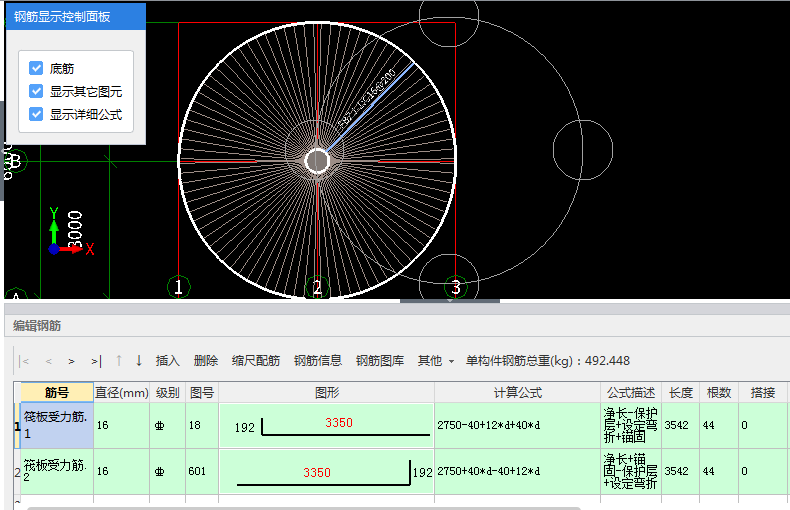Click the 级别 column header

click(x=167, y=393)
